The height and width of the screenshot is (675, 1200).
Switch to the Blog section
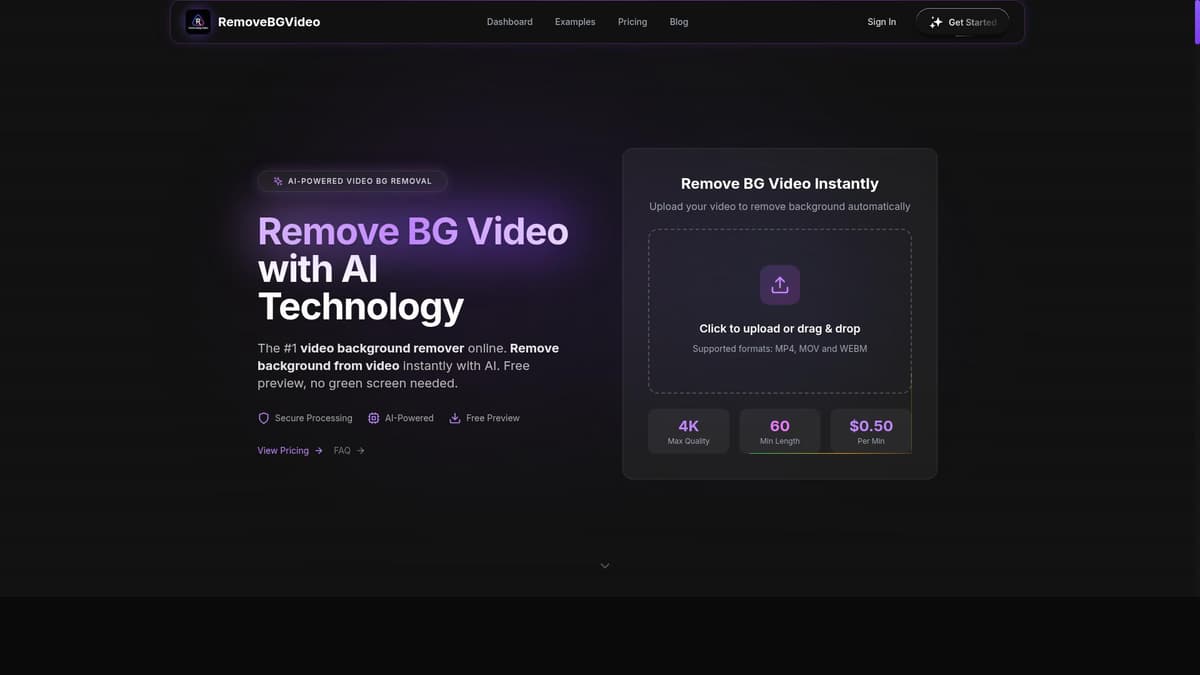click(678, 21)
